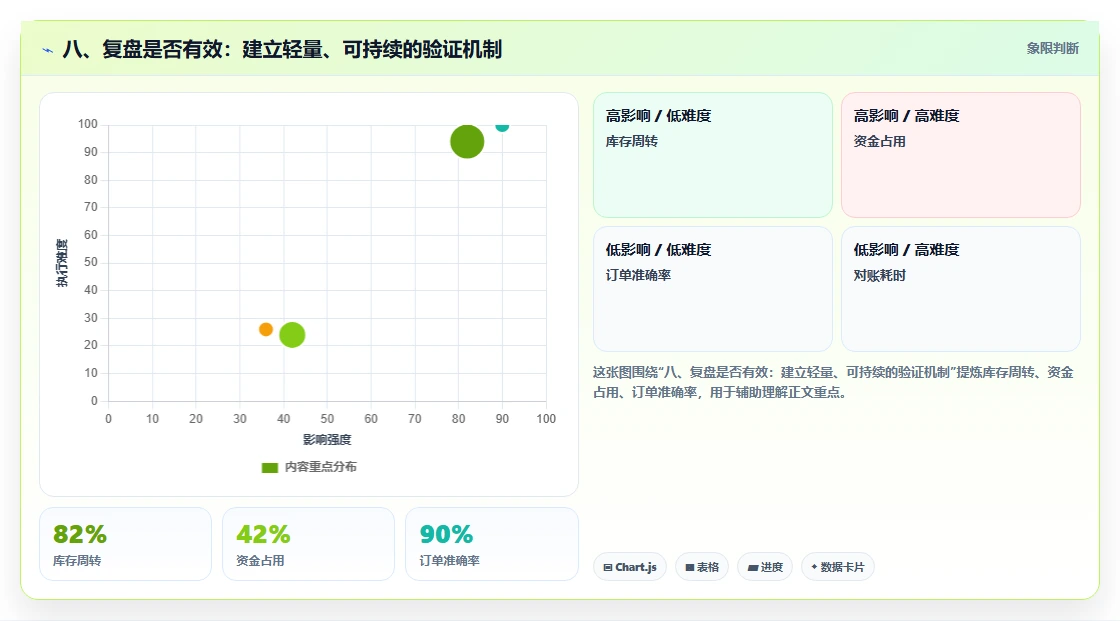The image size is (1120, 621).
Task: Click the large dark green bubble on the chart
Action: (x=467, y=141)
